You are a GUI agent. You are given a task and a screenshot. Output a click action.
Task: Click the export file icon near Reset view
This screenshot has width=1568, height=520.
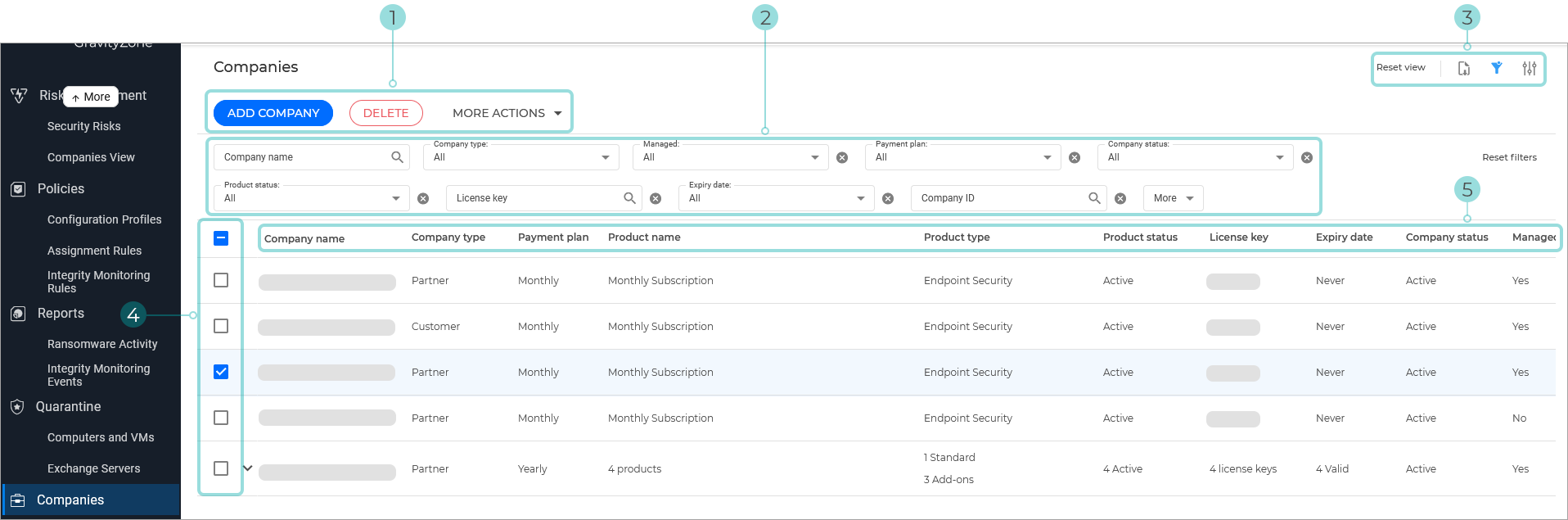(1464, 69)
